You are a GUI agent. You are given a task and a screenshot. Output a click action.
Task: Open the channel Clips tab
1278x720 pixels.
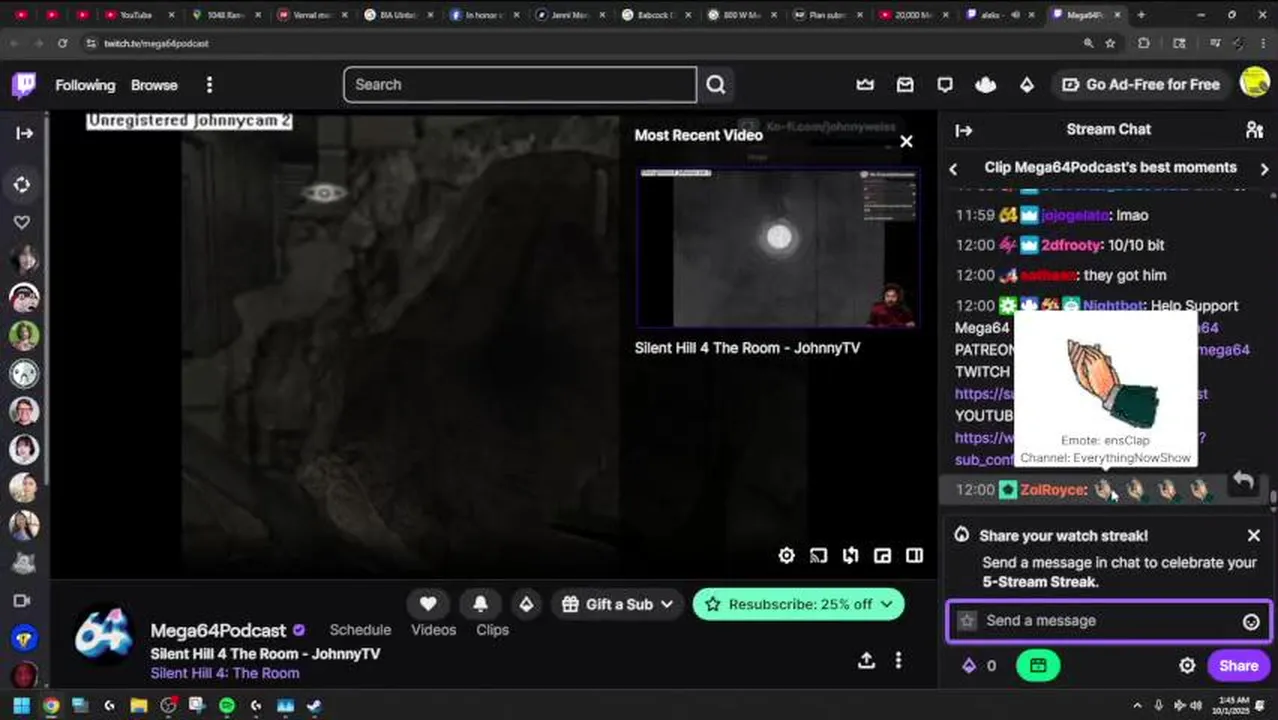coord(492,630)
